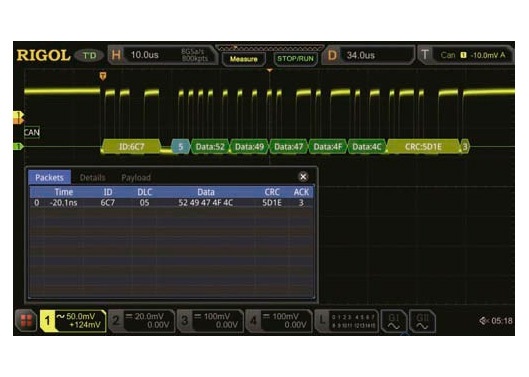This screenshot has height=377, width=529.
Task: Switch to the Payload tab
Action: [136, 178]
